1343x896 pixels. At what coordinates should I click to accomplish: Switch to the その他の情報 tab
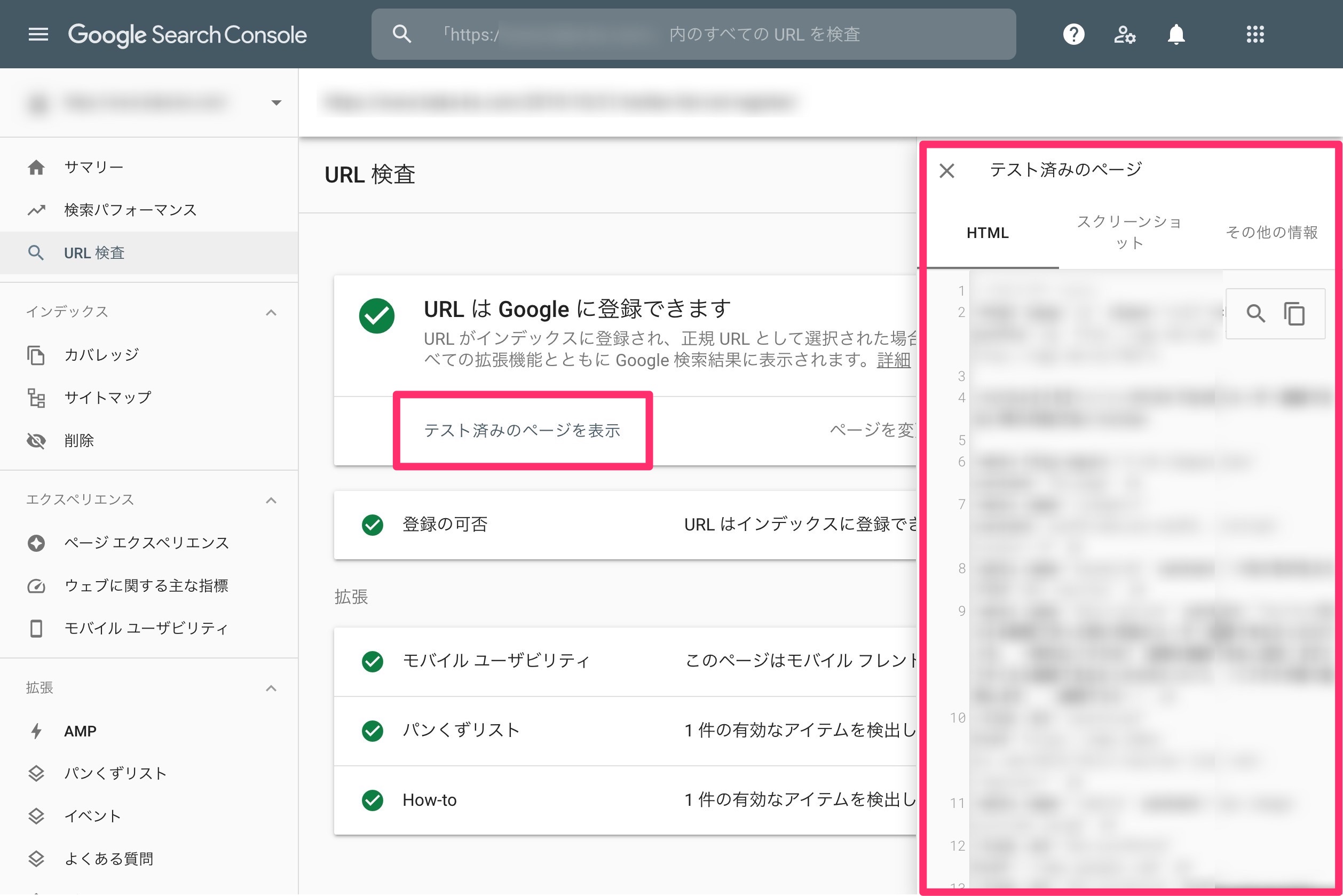point(1271,233)
